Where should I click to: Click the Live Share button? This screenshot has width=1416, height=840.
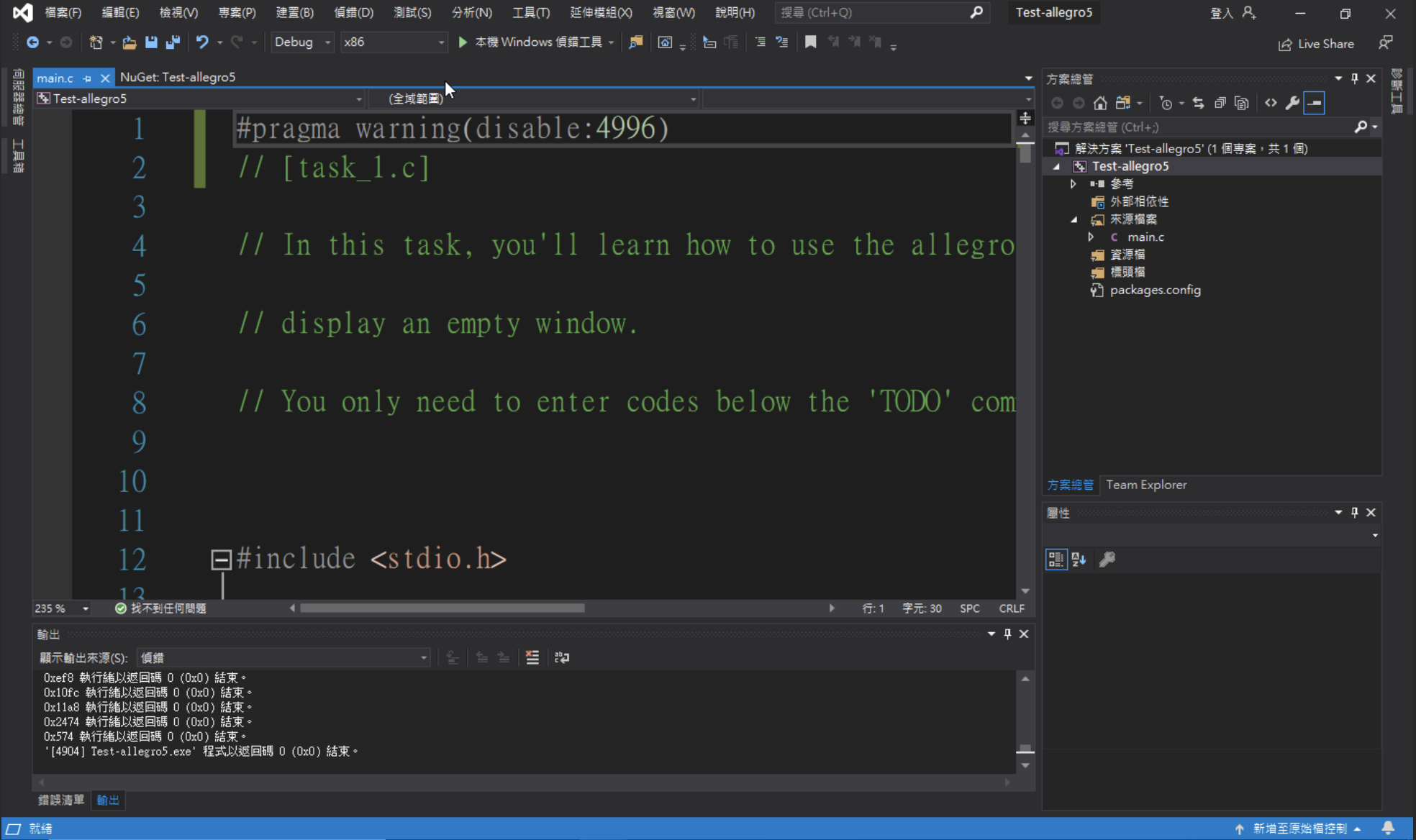click(1316, 44)
